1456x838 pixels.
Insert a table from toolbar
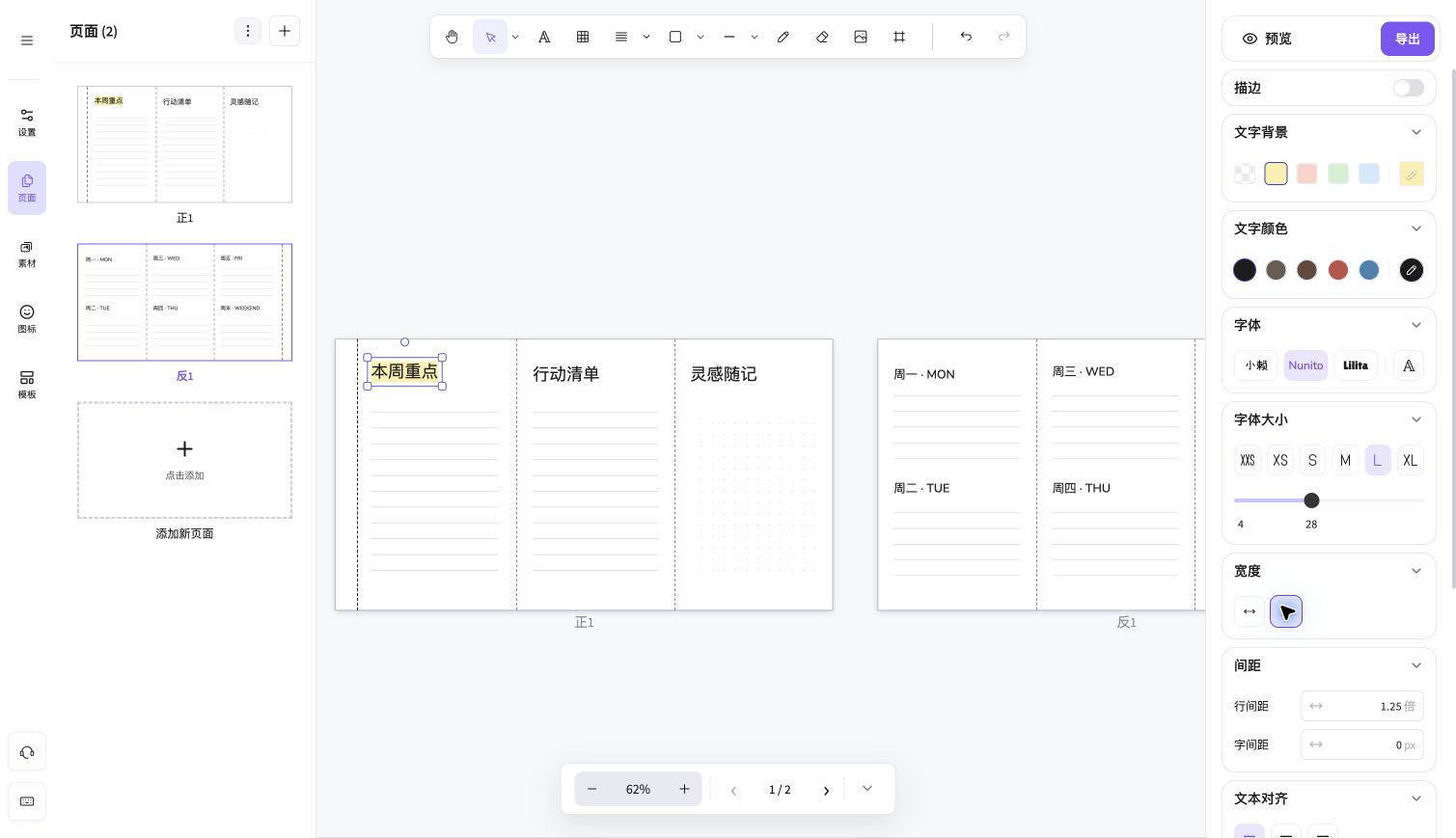coord(583,37)
